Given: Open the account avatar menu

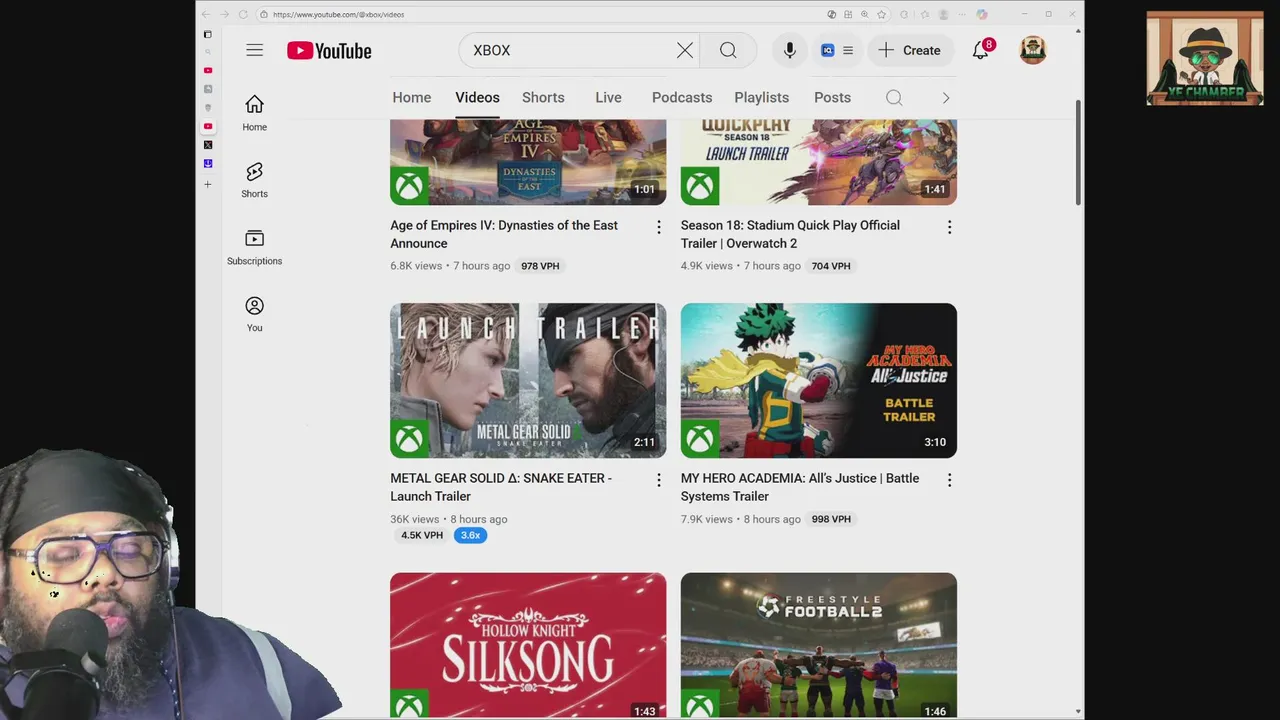Looking at the screenshot, I should tap(1033, 50).
